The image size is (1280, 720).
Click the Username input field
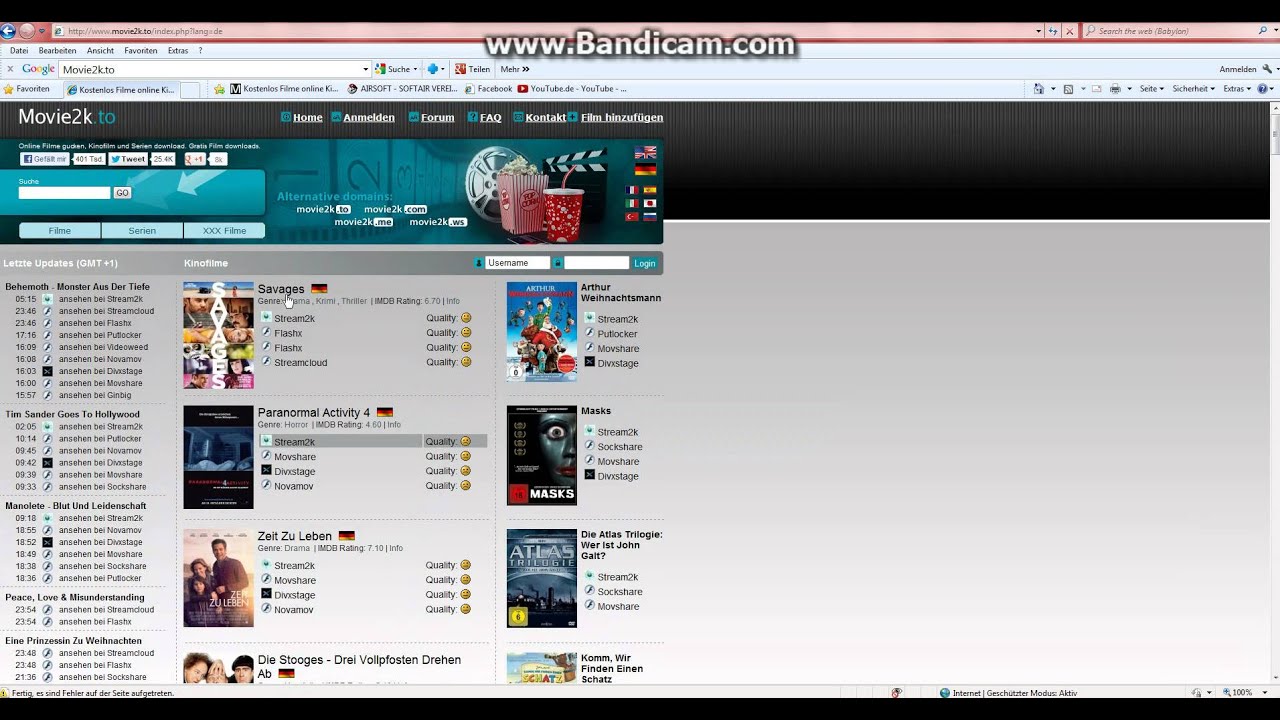517,263
